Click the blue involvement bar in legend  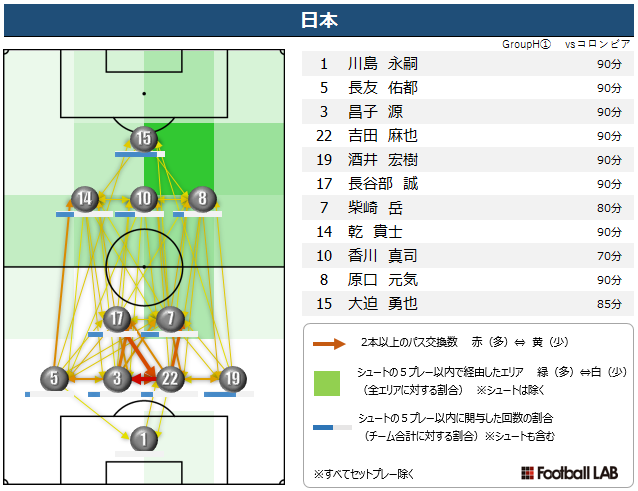coord(332,428)
